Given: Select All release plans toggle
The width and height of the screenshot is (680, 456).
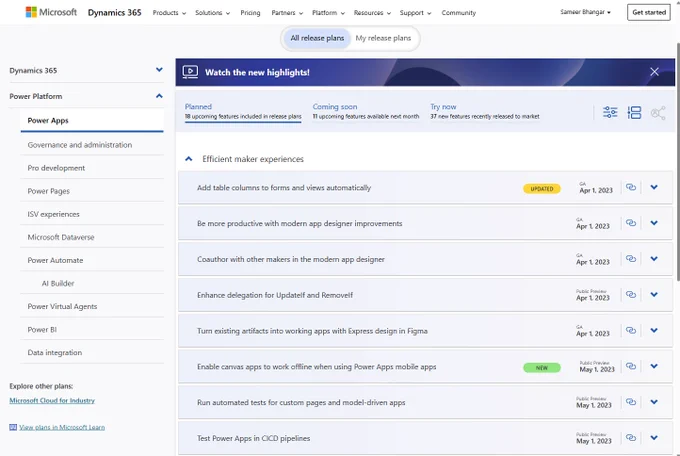Looking at the screenshot, I should (x=317, y=38).
